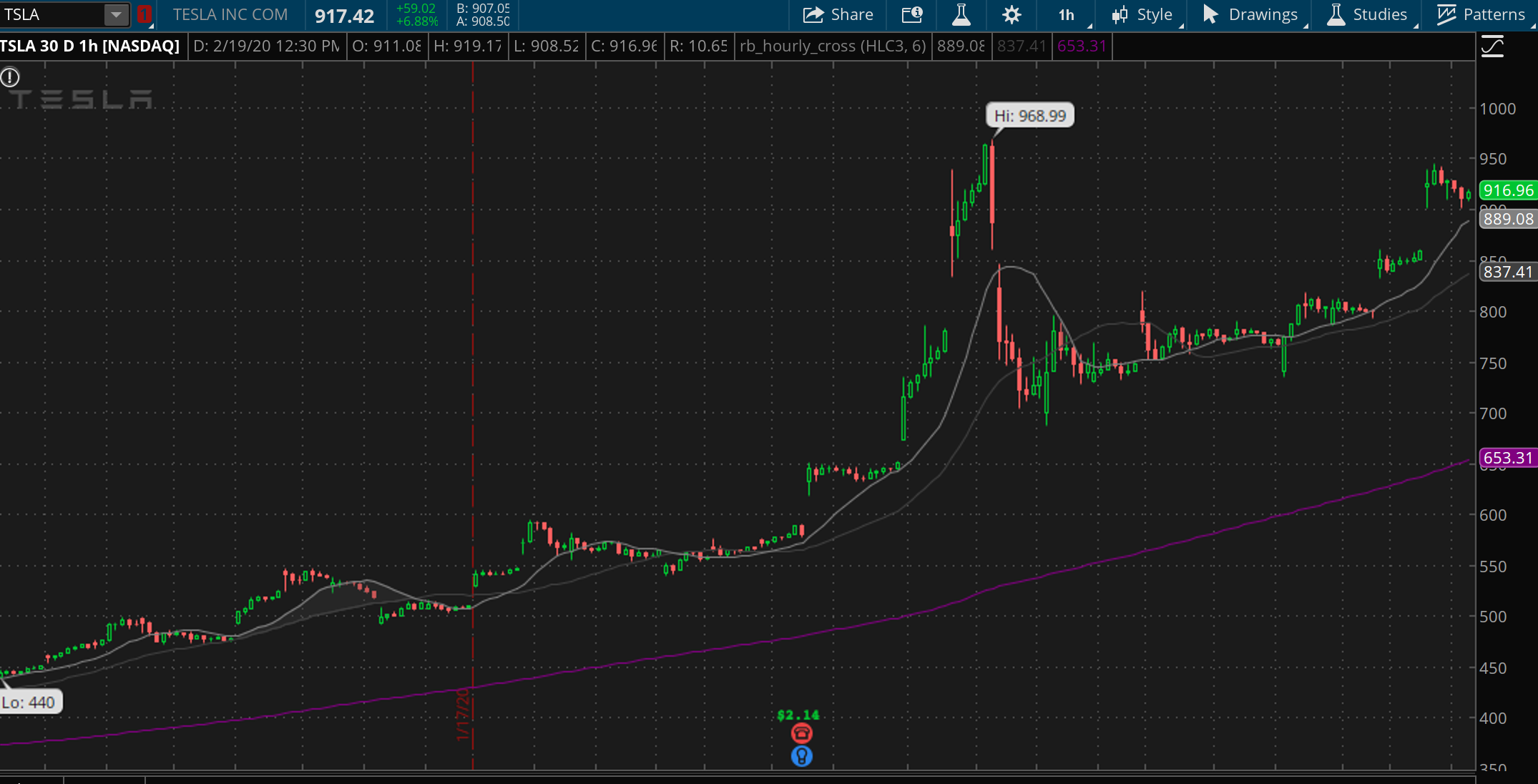The image size is (1538, 784).
Task: Click the TSLA 30 D 1h [NASDAQ] title
Action: coord(90,46)
